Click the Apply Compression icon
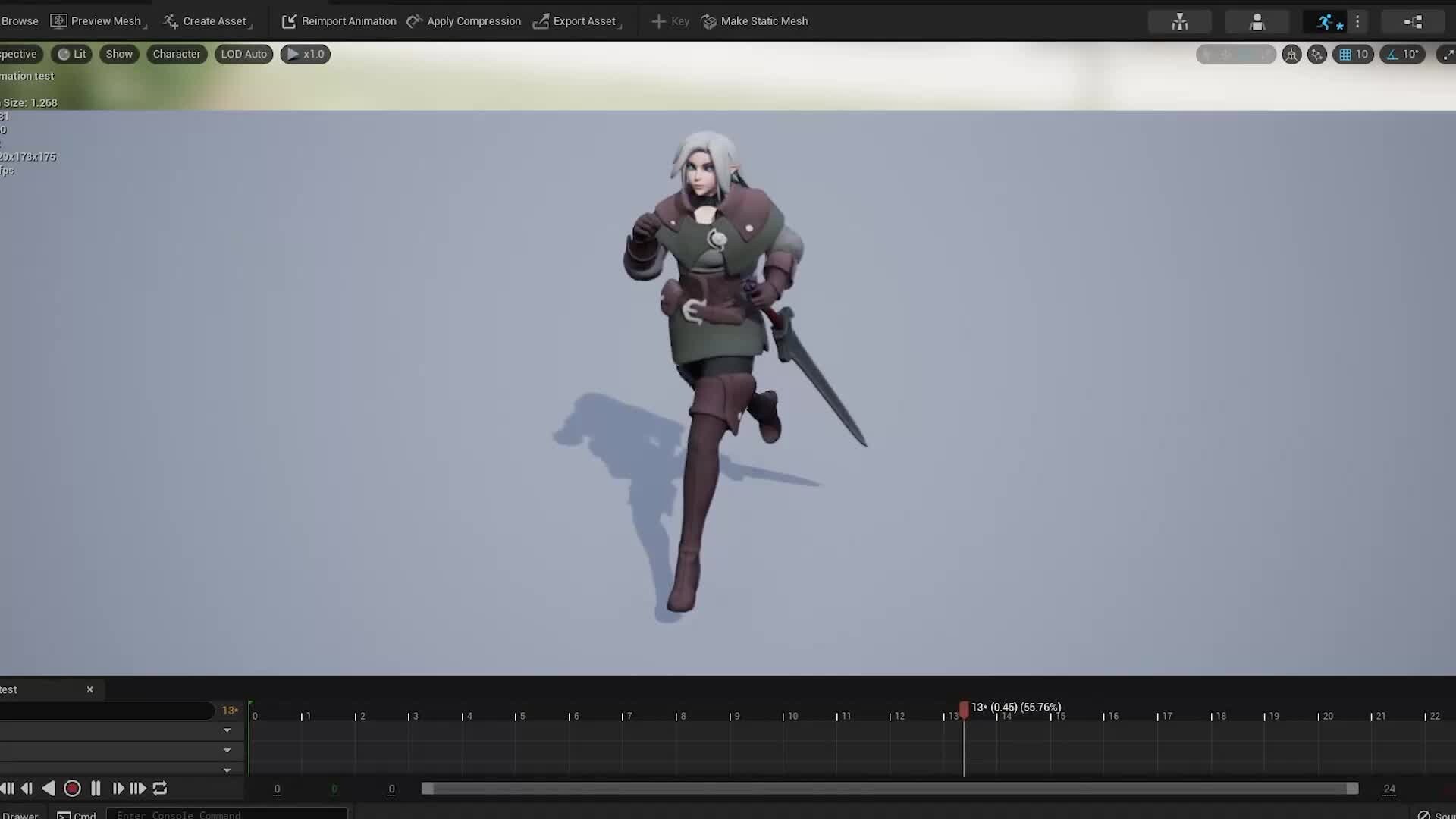1456x819 pixels. (414, 21)
